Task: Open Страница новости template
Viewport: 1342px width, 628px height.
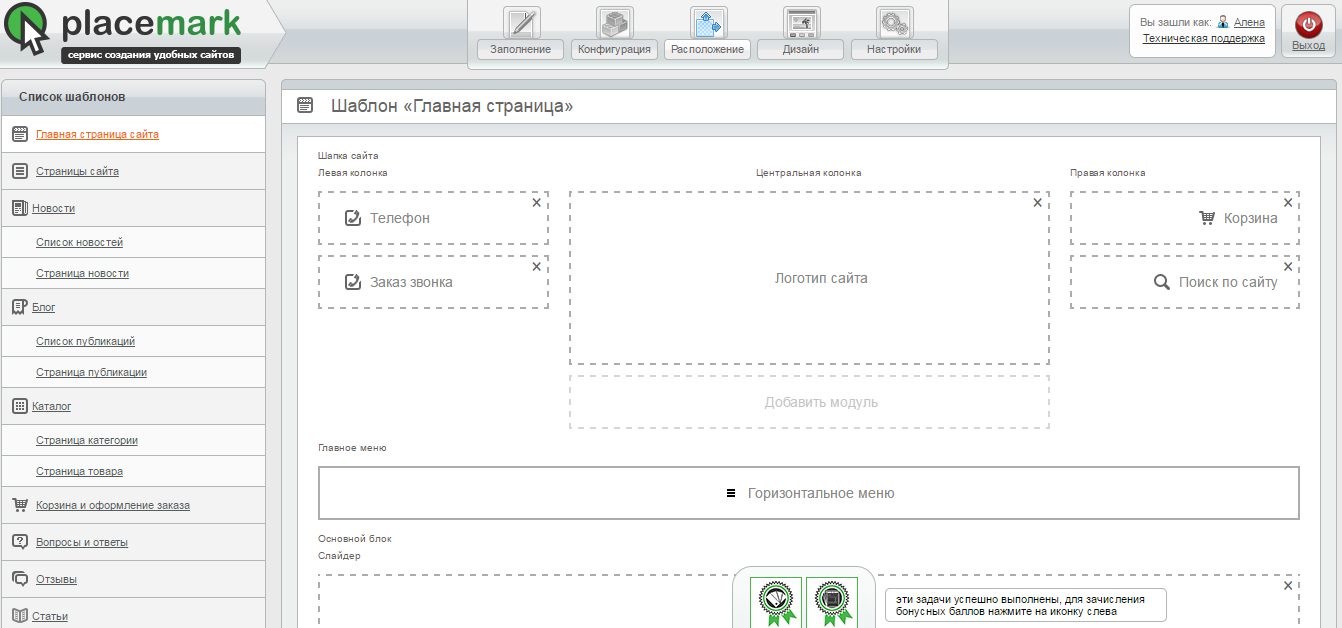Action: [82, 274]
